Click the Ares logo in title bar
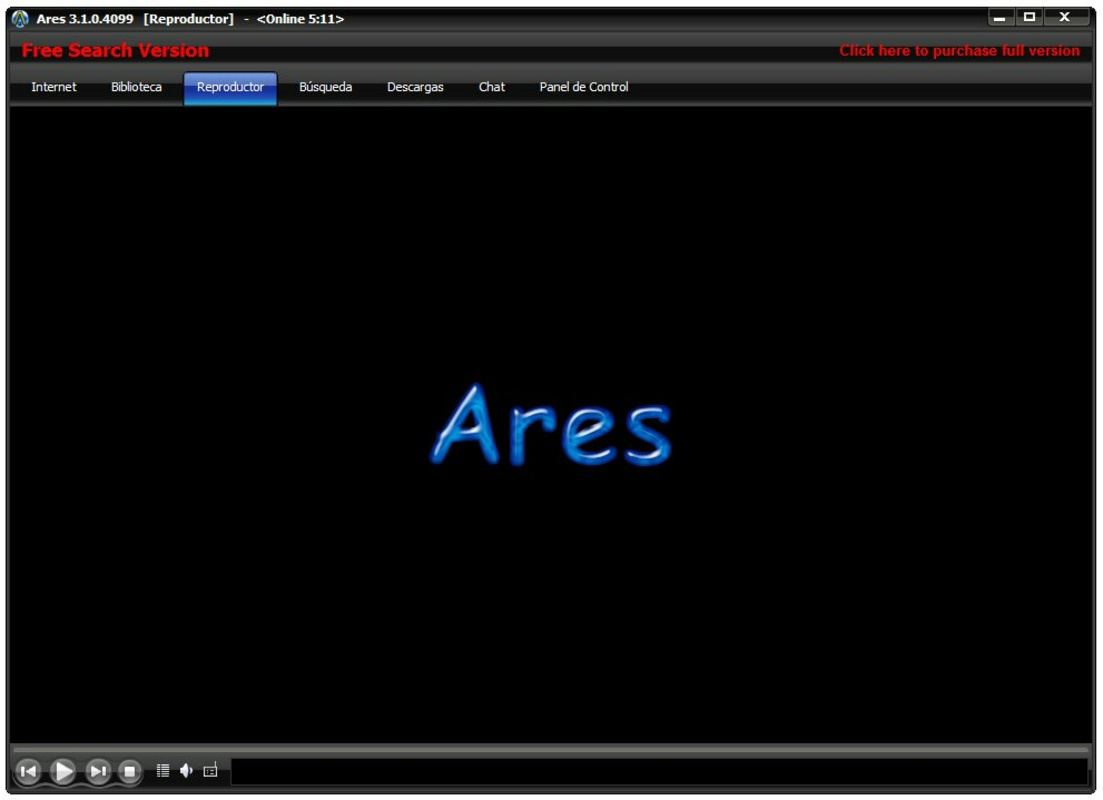 tap(20, 18)
